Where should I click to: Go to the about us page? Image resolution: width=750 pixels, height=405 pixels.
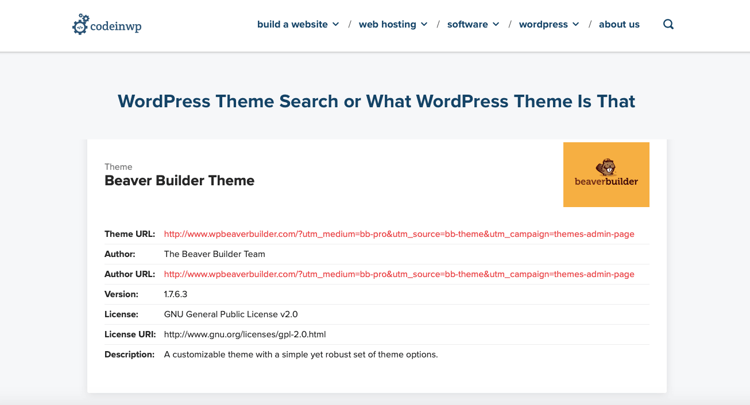point(619,24)
